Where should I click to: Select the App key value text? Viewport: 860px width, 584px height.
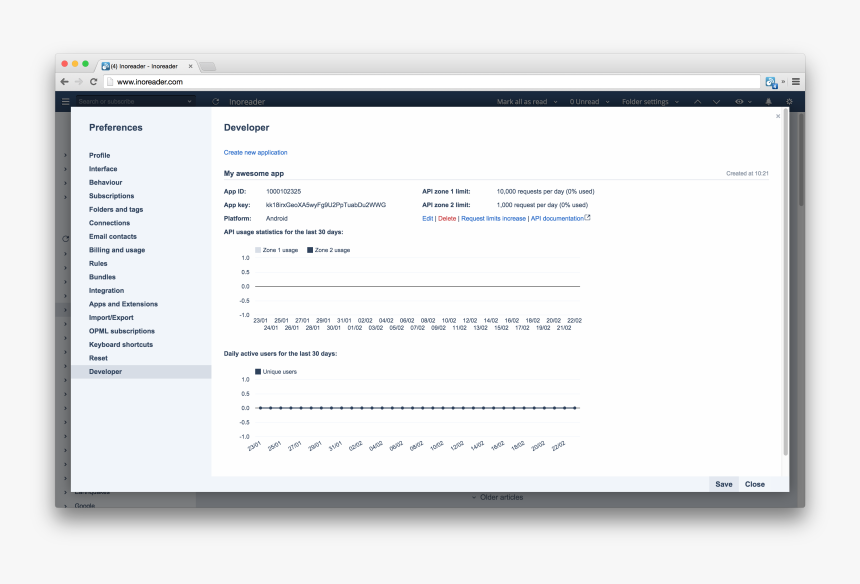point(326,205)
